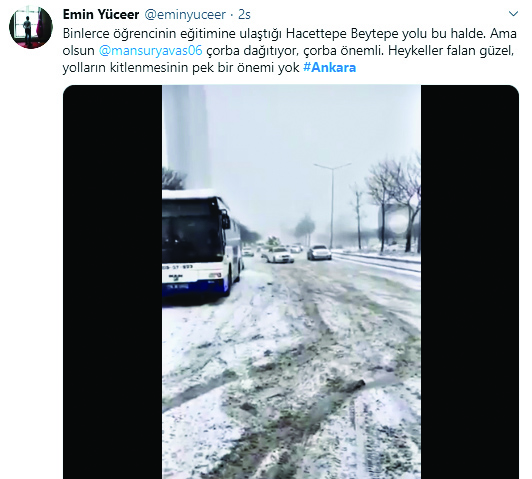The width and height of the screenshot is (532, 479).
Task: Expand the tweet options chevron
Action: click(513, 14)
